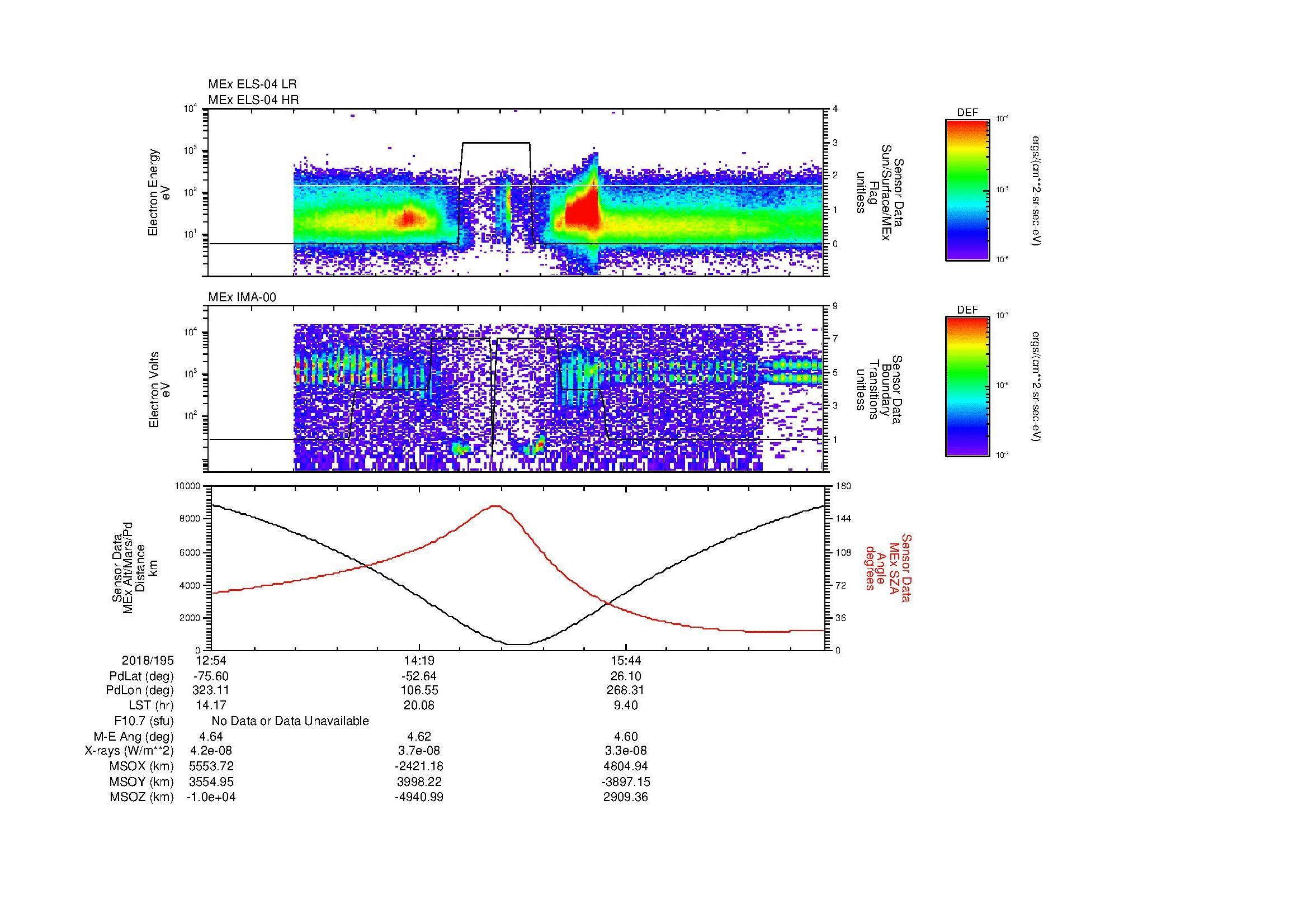Click the PdLon value 106.55
The width and height of the screenshot is (1308, 924).
click(419, 690)
